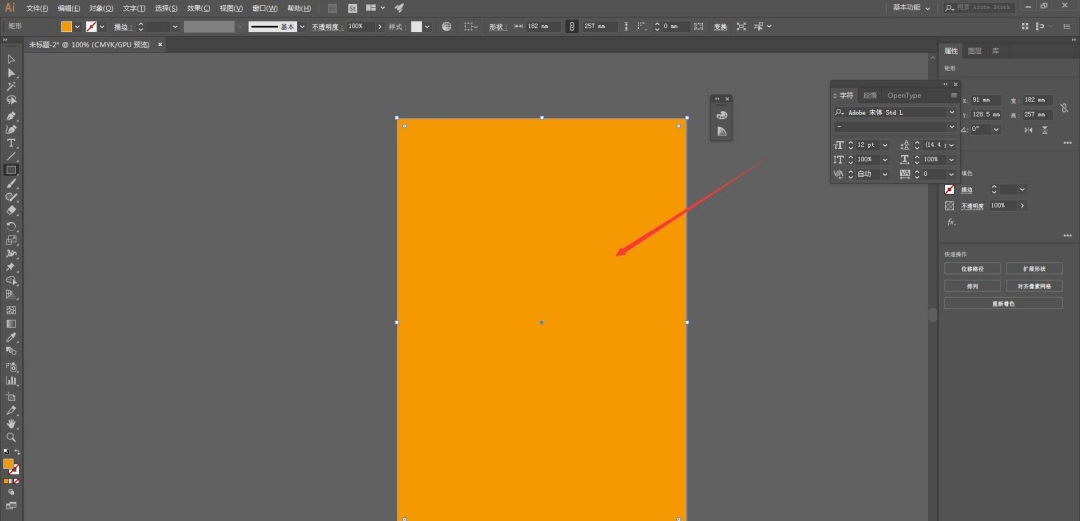Select the Selection tool (black arrow)
The image size is (1080, 521).
point(11,60)
